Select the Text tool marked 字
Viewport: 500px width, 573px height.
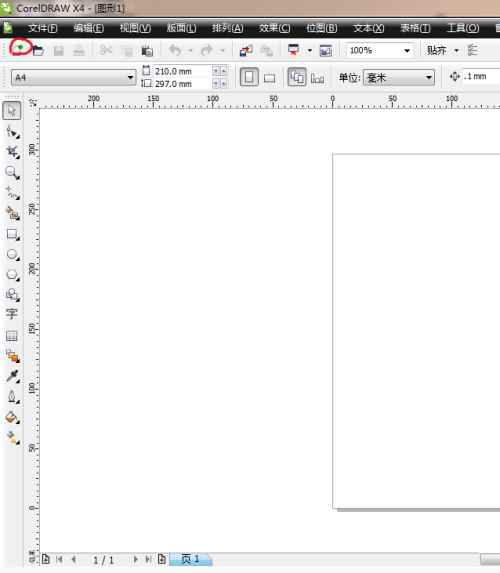coord(11,314)
